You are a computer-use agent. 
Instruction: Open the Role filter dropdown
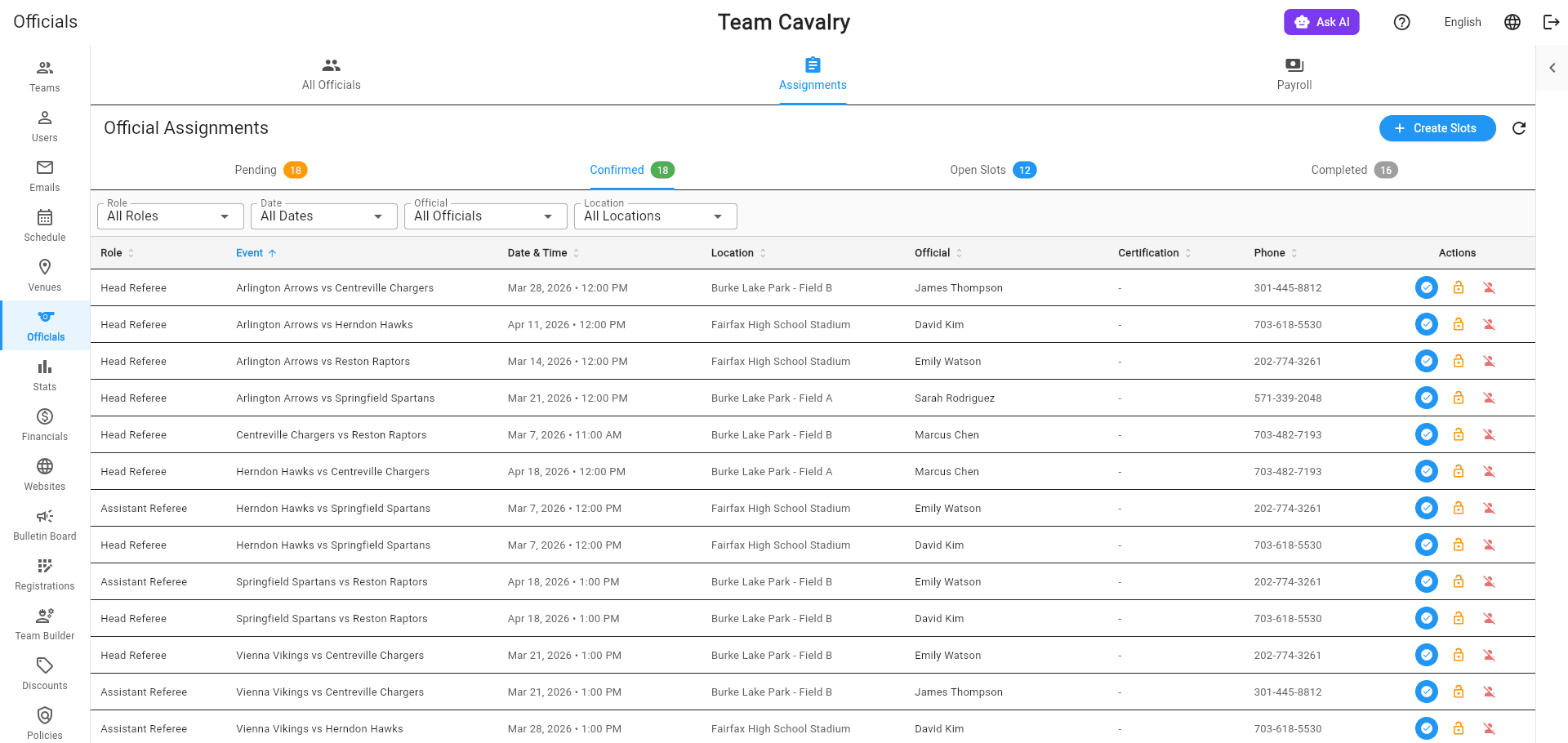tap(171, 216)
